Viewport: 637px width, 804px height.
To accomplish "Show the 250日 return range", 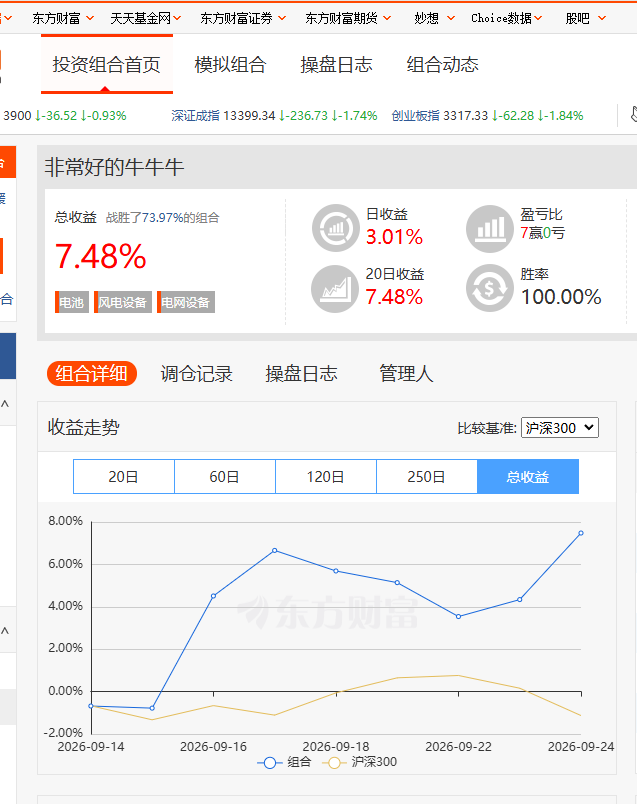I will (427, 477).
